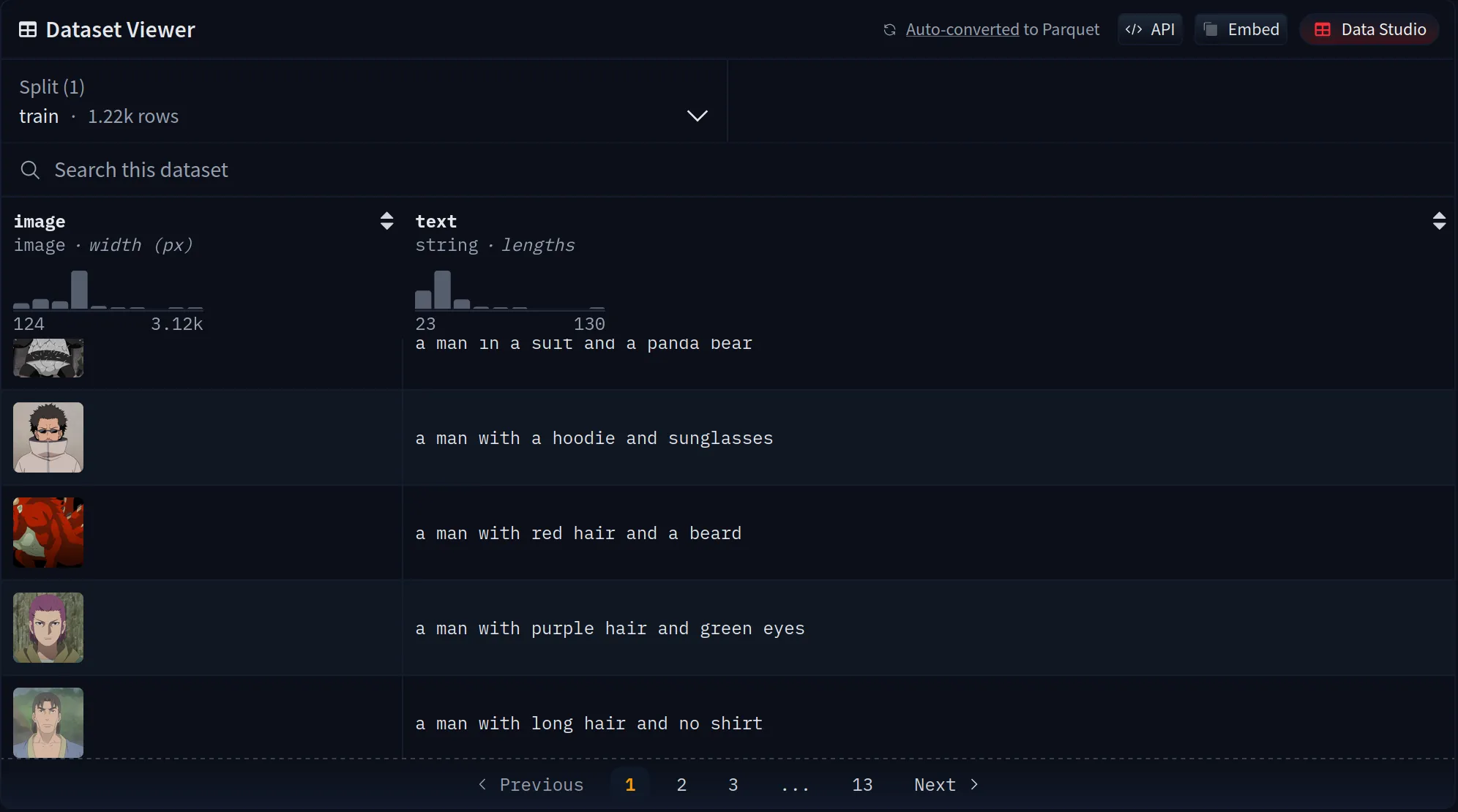Image resolution: width=1458 pixels, height=812 pixels.
Task: Follow the Auto-converted to Parquet link
Action: [x=962, y=30]
